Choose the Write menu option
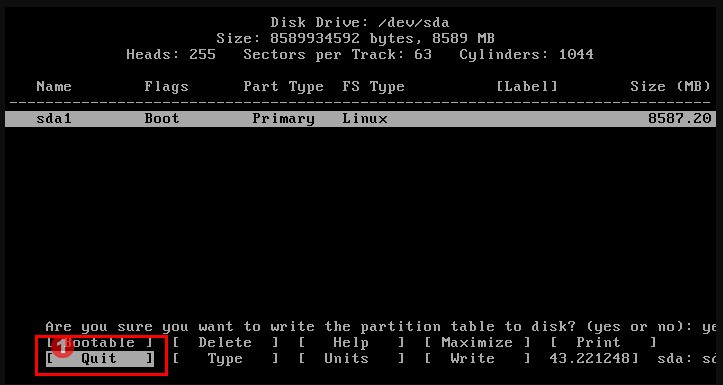This screenshot has width=723, height=385. [x=477, y=359]
